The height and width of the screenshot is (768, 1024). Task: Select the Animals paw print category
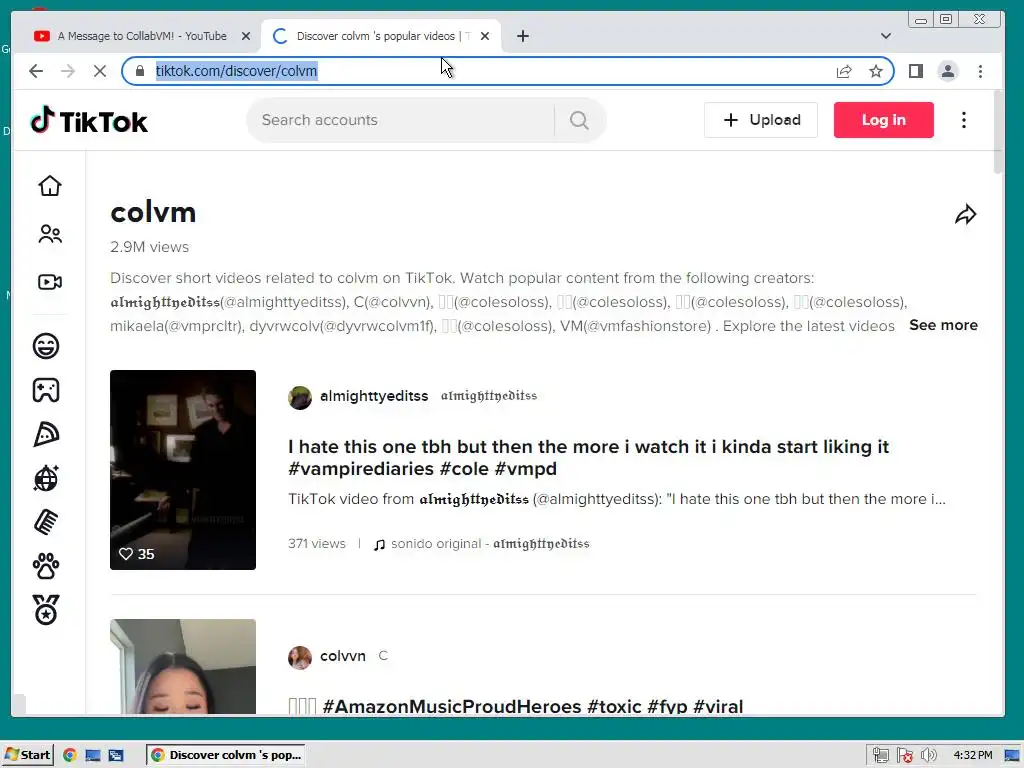46,566
